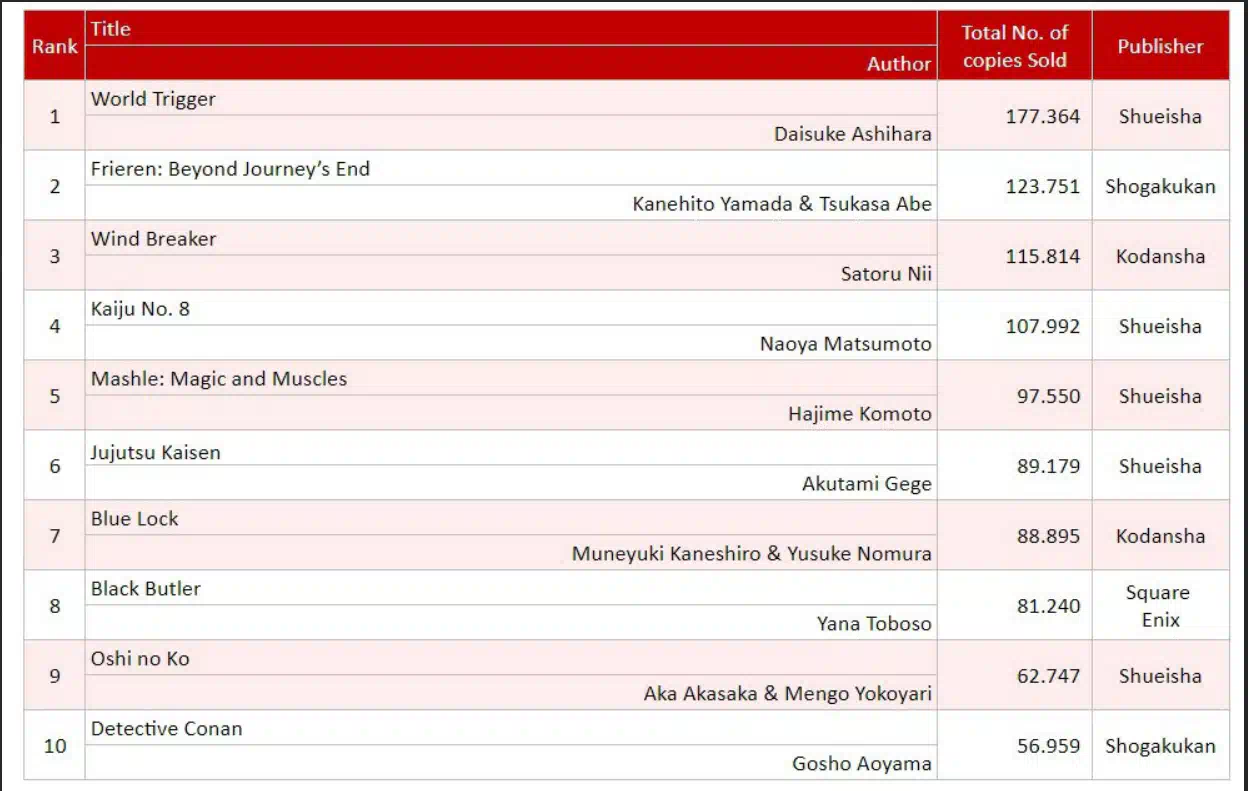This screenshot has width=1248, height=791.
Task: Click the 97.550 copies sold value
Action: [1048, 396]
